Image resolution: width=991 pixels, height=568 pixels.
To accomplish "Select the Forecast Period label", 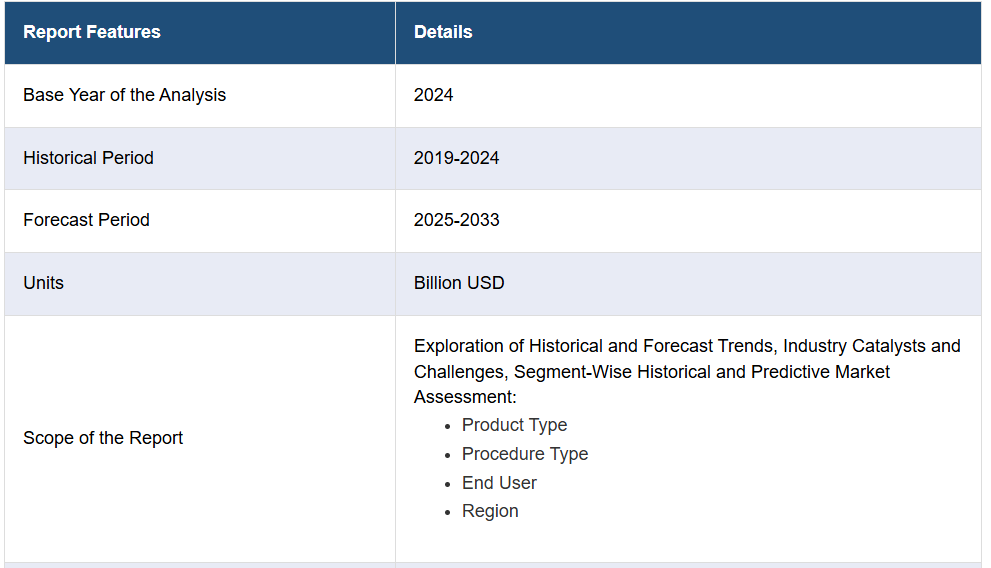I will [x=87, y=220].
